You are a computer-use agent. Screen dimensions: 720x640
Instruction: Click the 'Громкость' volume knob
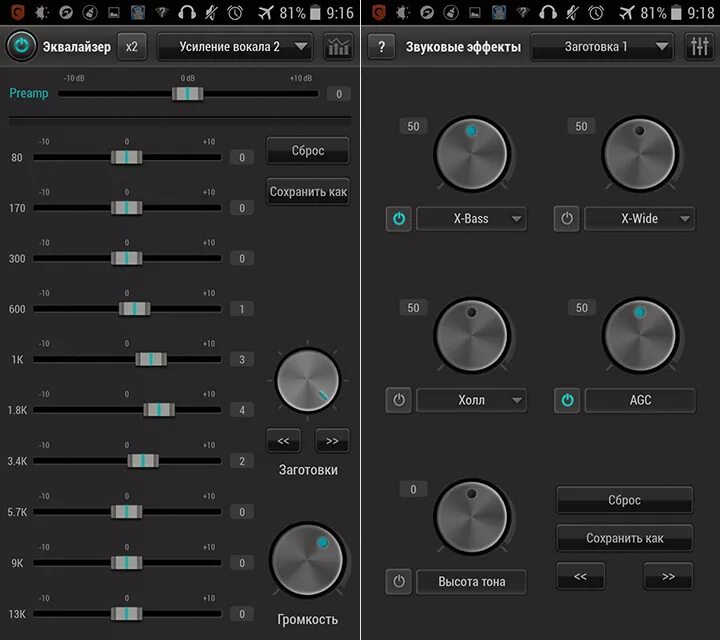[x=308, y=560]
